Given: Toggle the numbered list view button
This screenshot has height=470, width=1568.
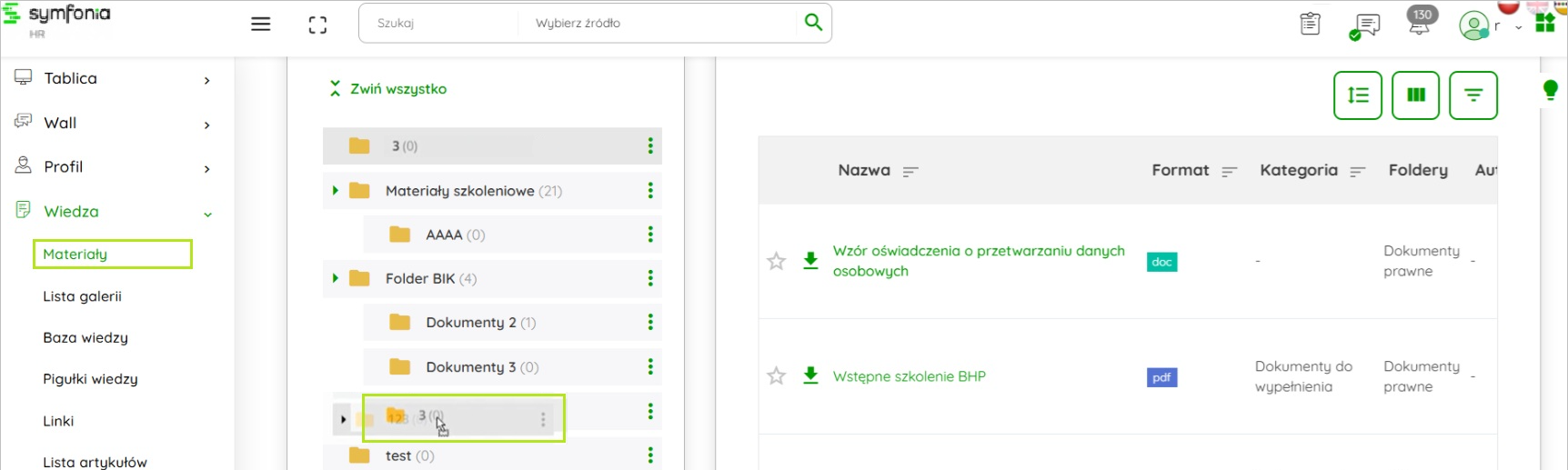Looking at the screenshot, I should point(1358,95).
